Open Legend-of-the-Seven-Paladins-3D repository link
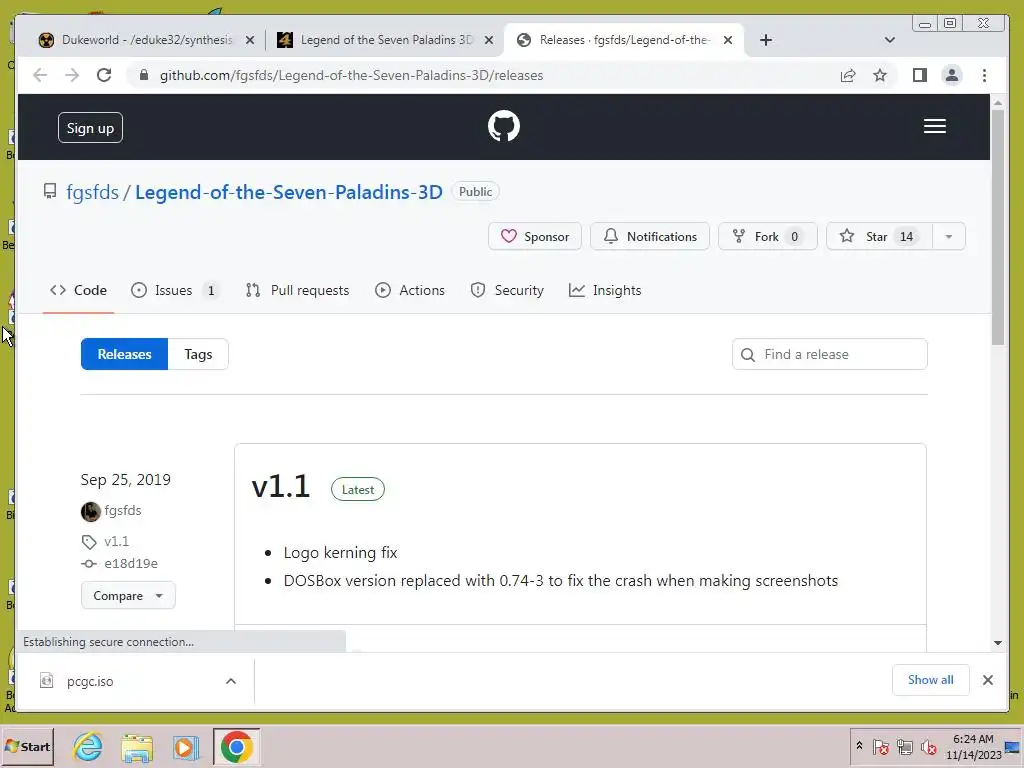This screenshot has width=1024, height=768. pyautogui.click(x=289, y=192)
